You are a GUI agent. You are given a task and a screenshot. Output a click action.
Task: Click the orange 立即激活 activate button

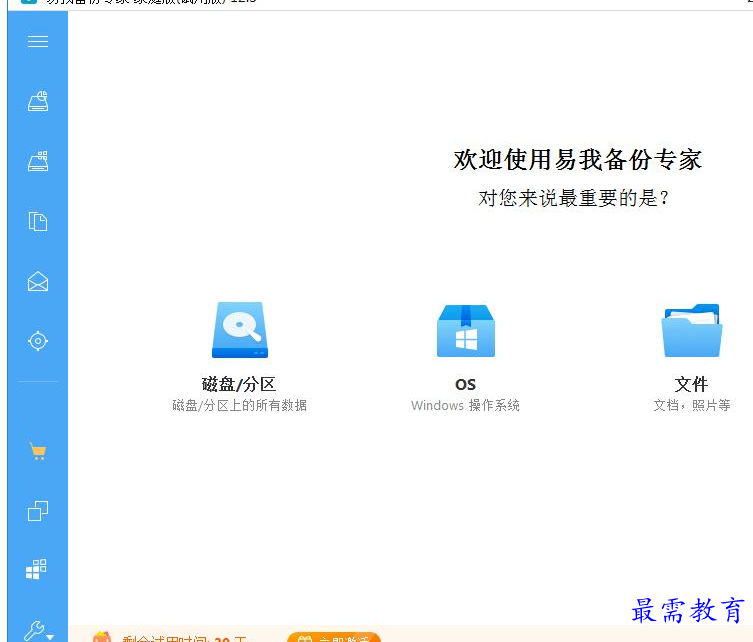pyautogui.click(x=334, y=637)
